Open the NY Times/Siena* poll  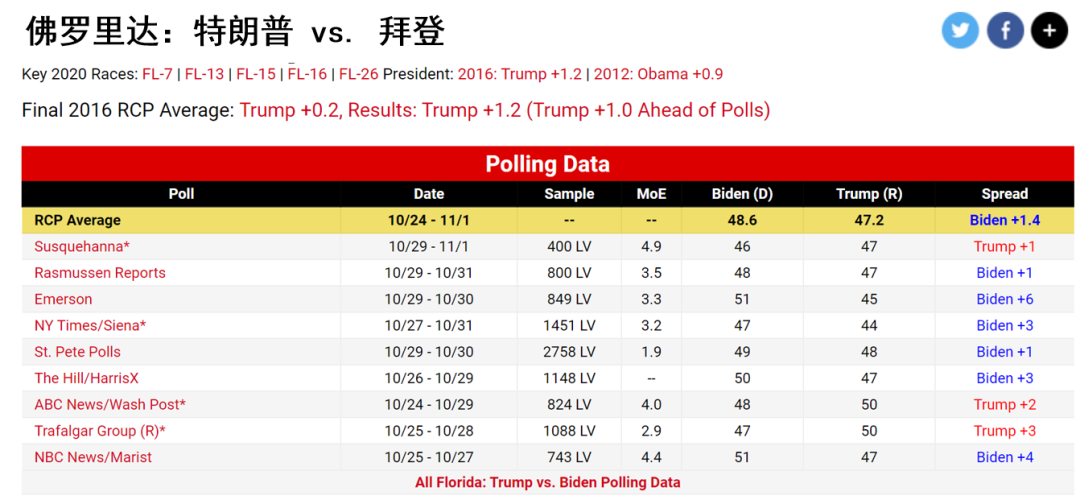click(x=90, y=326)
